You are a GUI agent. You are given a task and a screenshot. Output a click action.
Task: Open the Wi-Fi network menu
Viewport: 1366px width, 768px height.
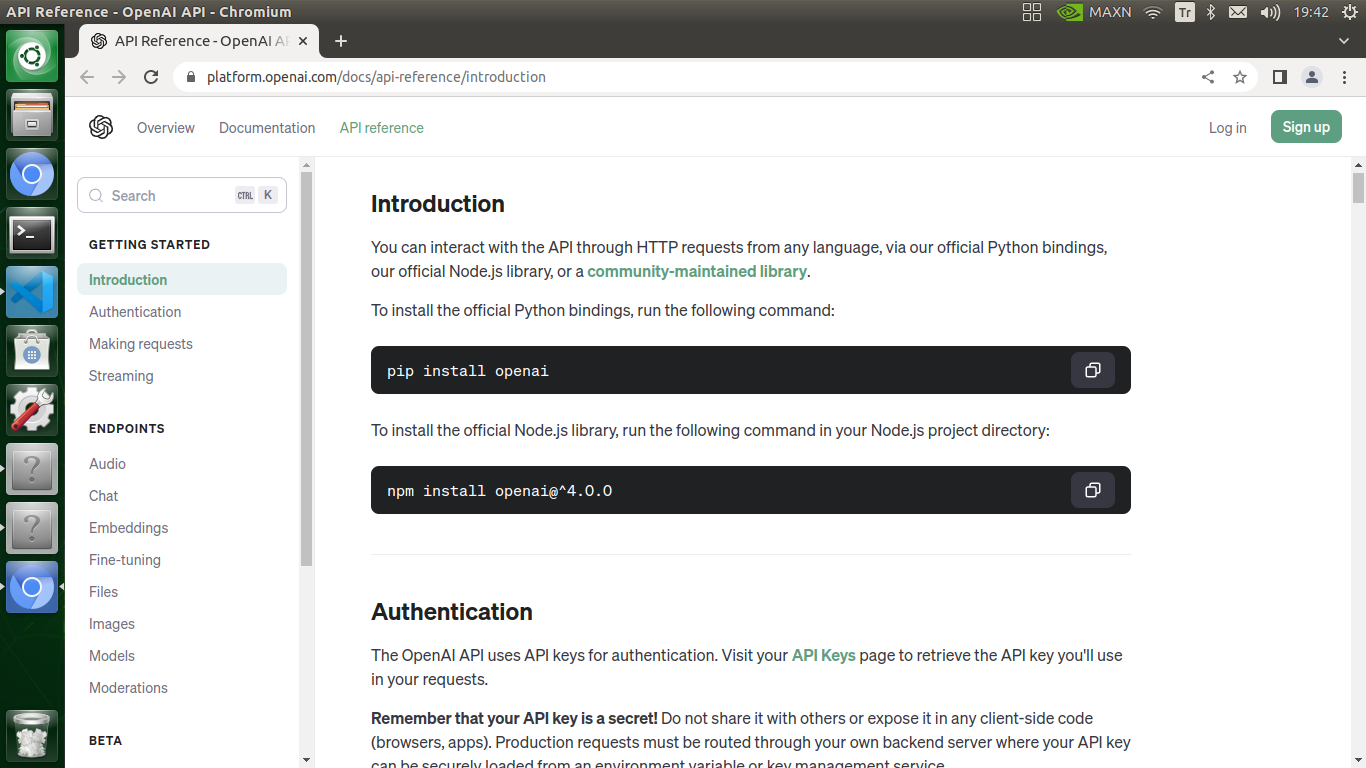pos(1153,12)
